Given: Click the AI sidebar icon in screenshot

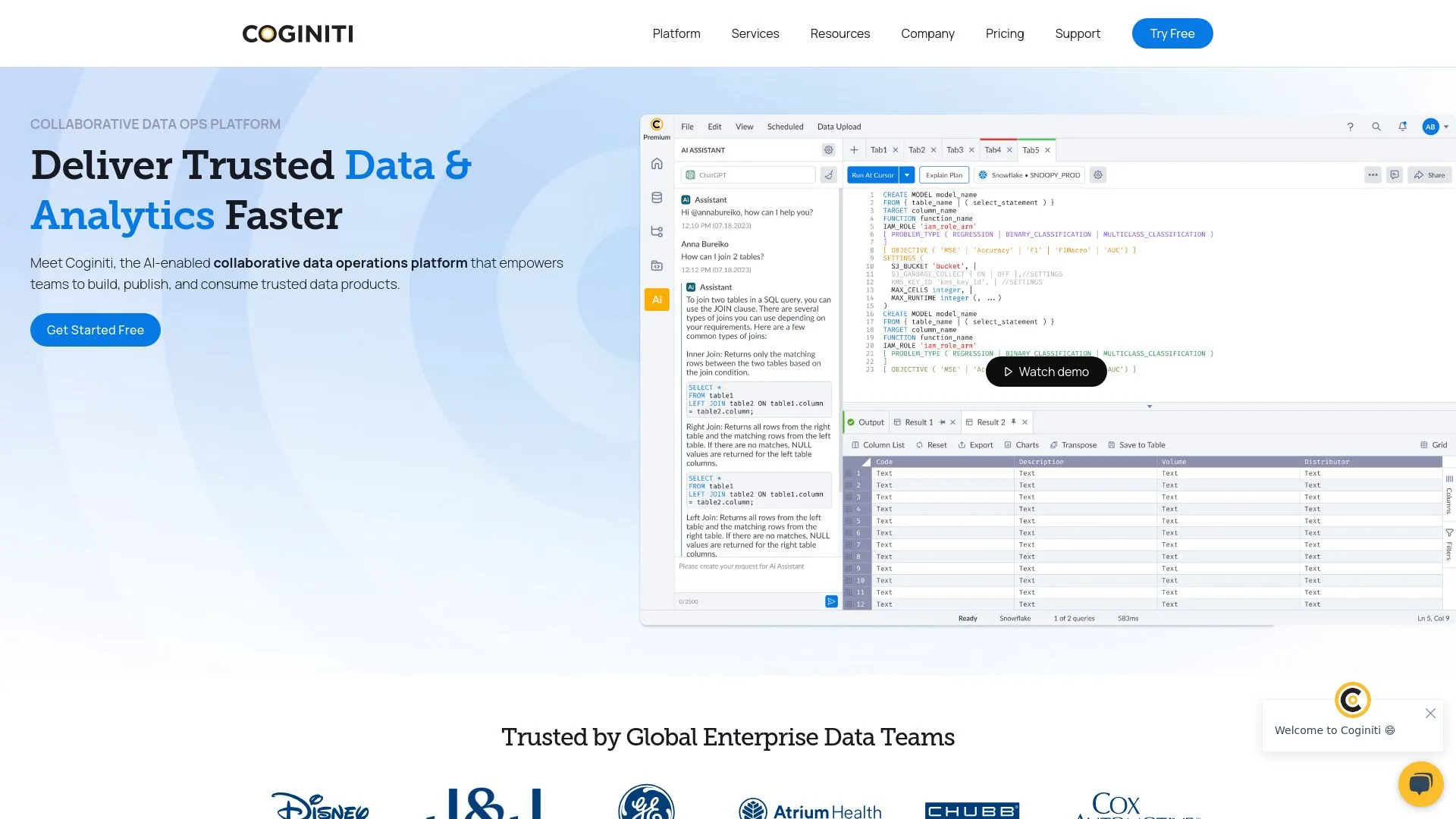Looking at the screenshot, I should (x=657, y=300).
